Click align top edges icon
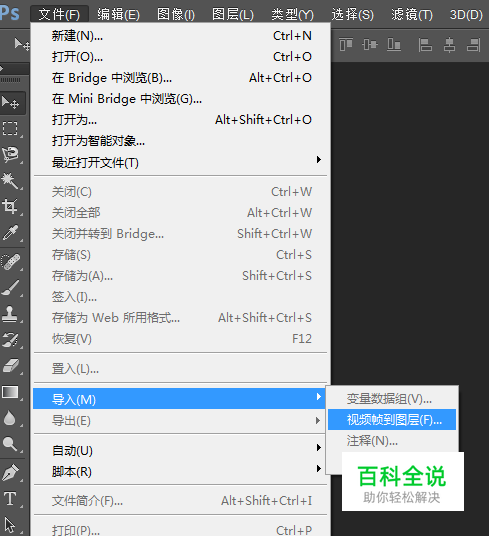The width and height of the screenshot is (489, 536). click(345, 45)
